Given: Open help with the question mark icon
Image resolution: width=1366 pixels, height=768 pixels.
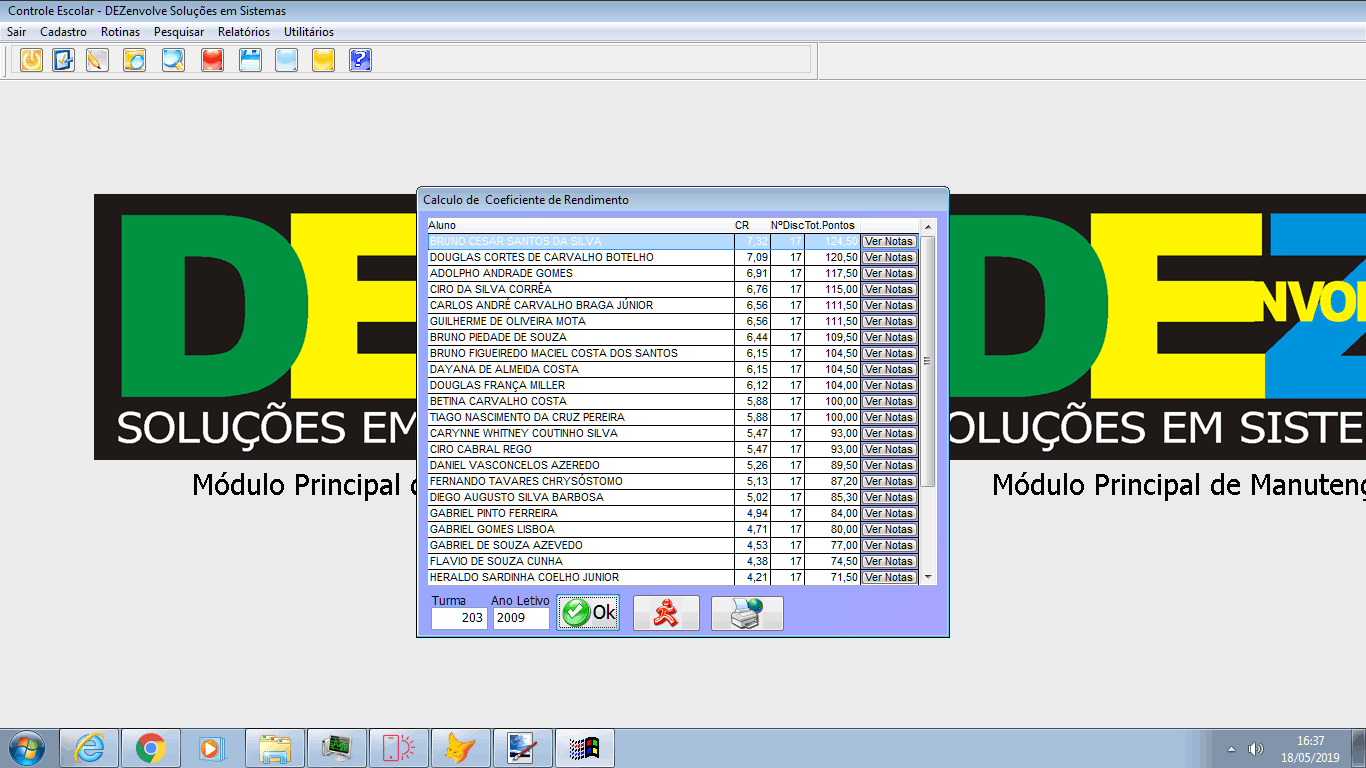Looking at the screenshot, I should point(360,60).
